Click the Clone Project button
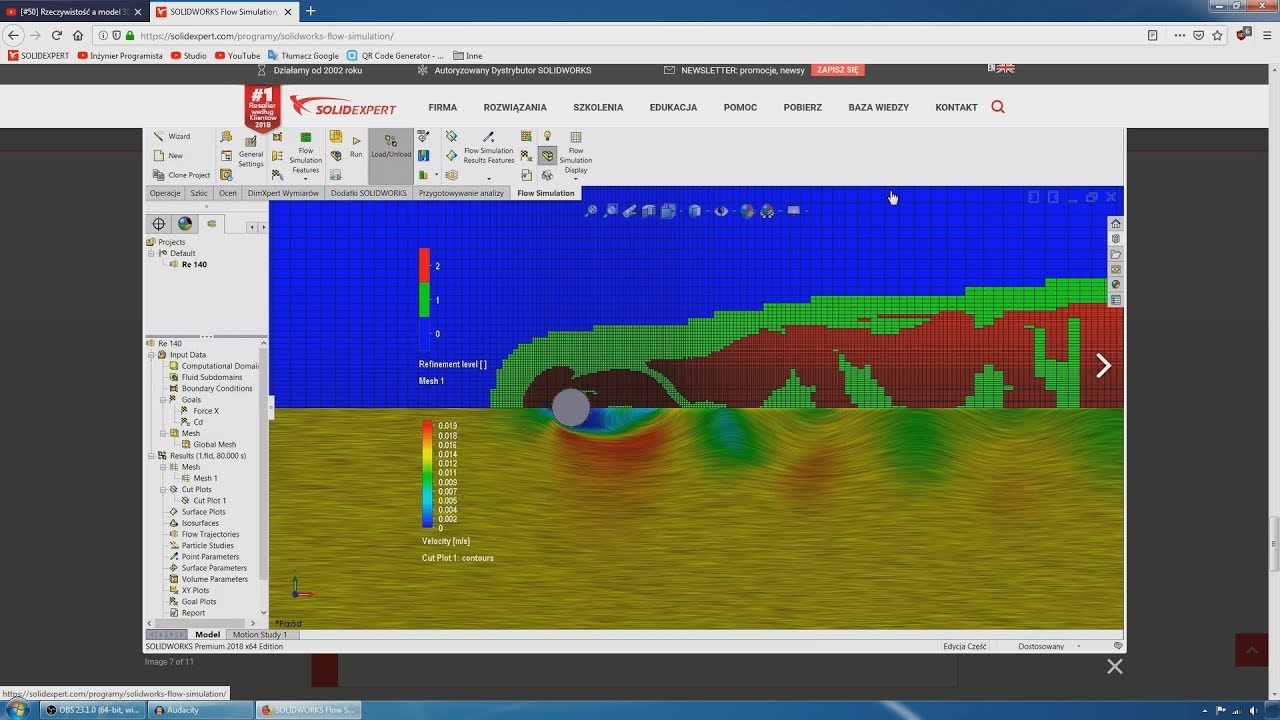 (x=182, y=175)
